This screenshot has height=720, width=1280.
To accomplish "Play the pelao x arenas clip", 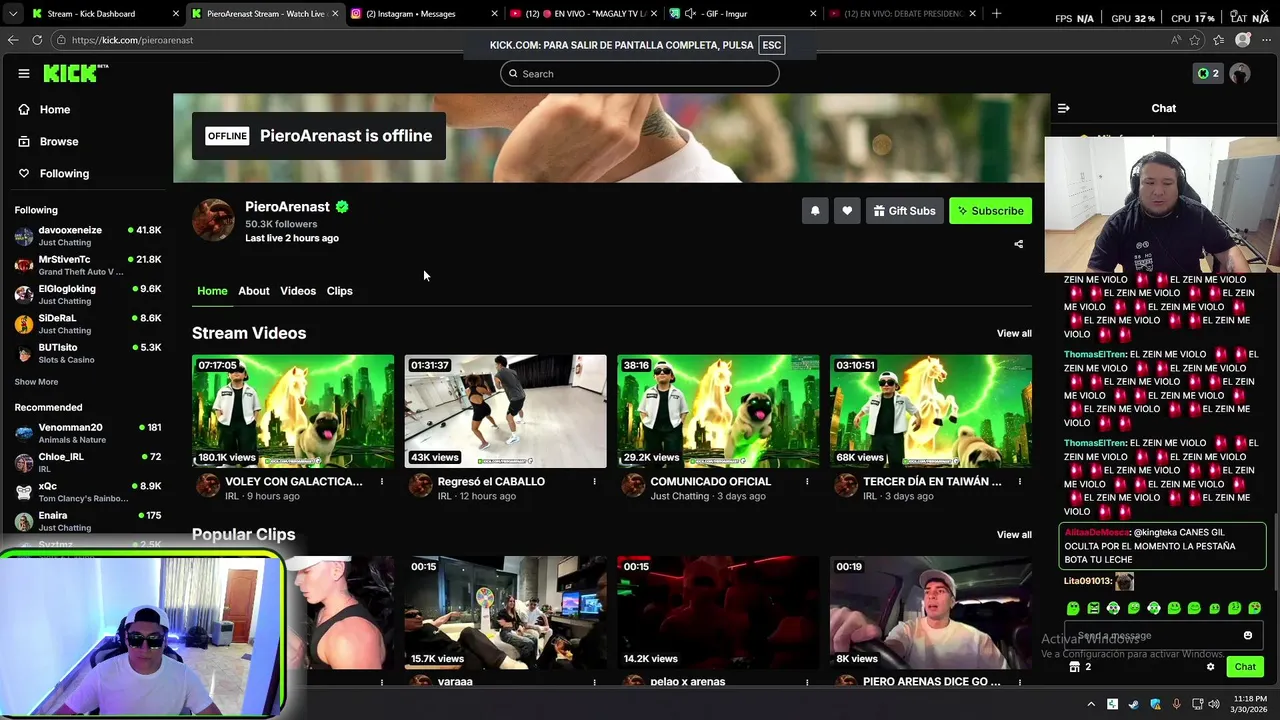I will 718,612.
